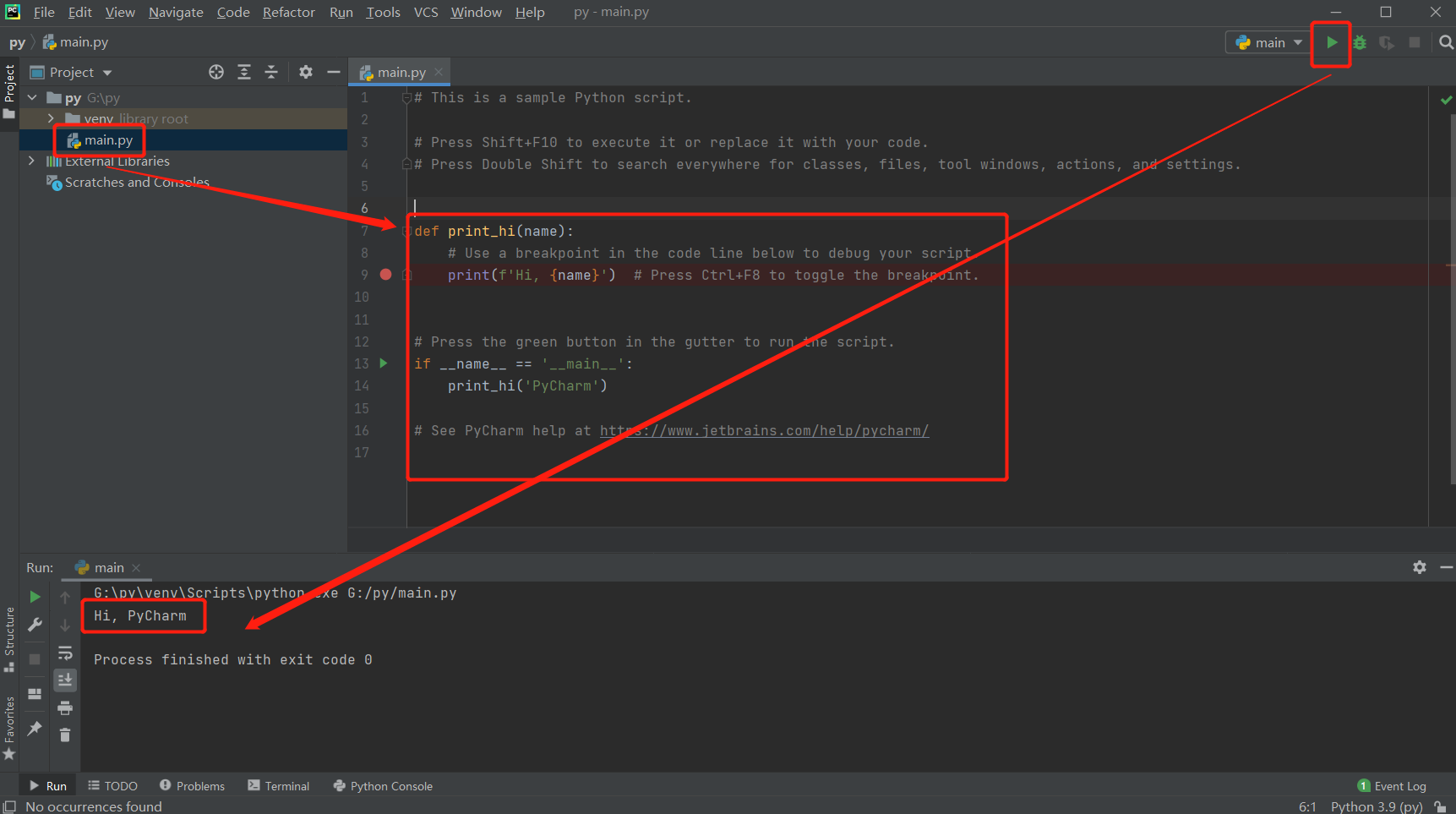Hide the Project panel with minus icon
1456x814 pixels.
tap(334, 72)
